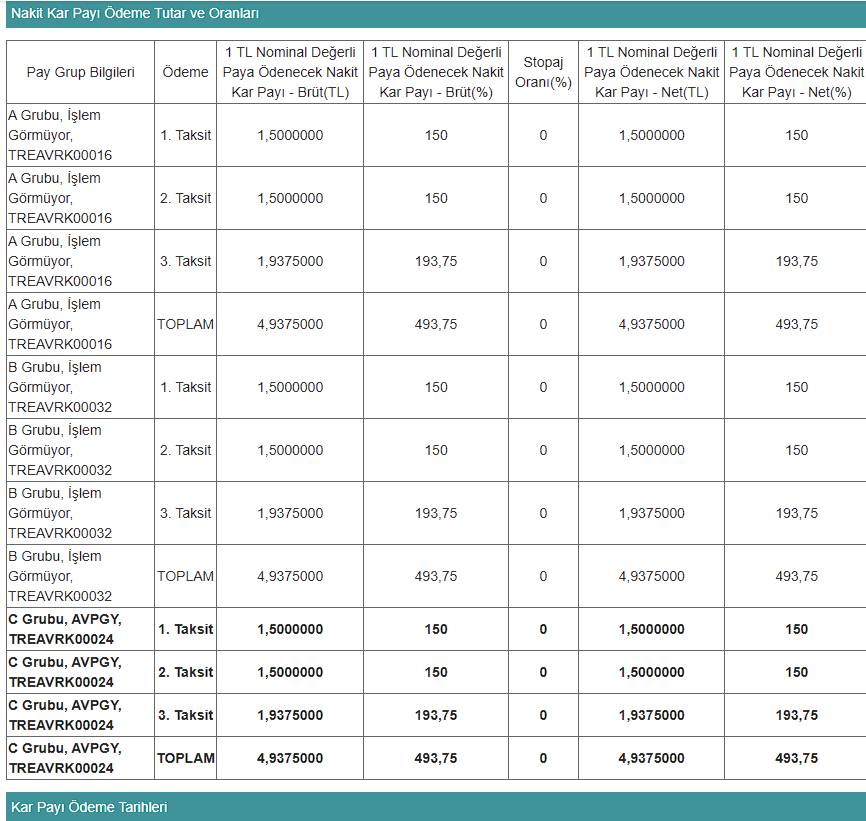
Task: Open the Kar Payı Ödeme Tarihleri section header
Action: [x=89, y=807]
